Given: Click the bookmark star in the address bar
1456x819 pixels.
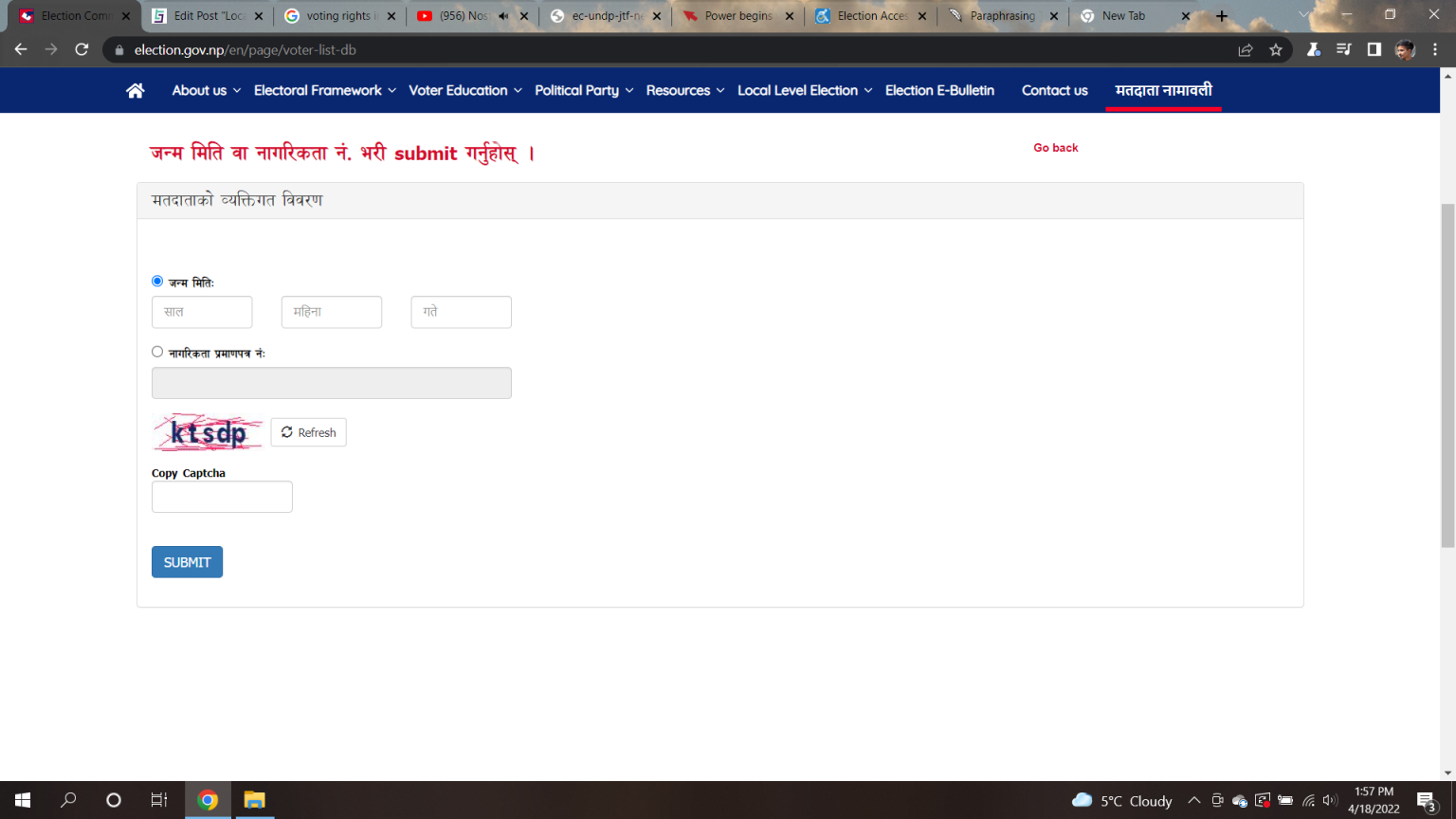Looking at the screenshot, I should pyautogui.click(x=1276, y=50).
